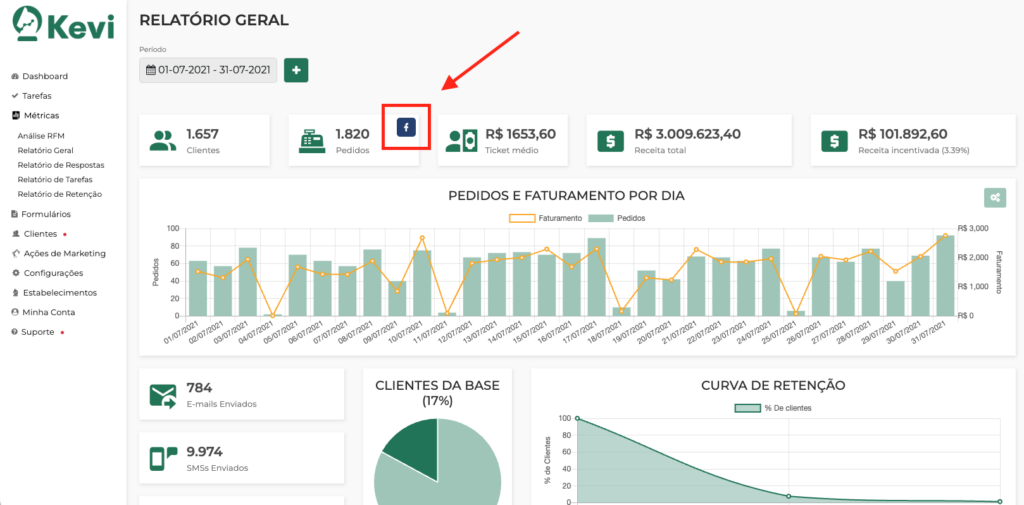Click the Minha Conta user icon
1024x505 pixels.
[x=15, y=312]
